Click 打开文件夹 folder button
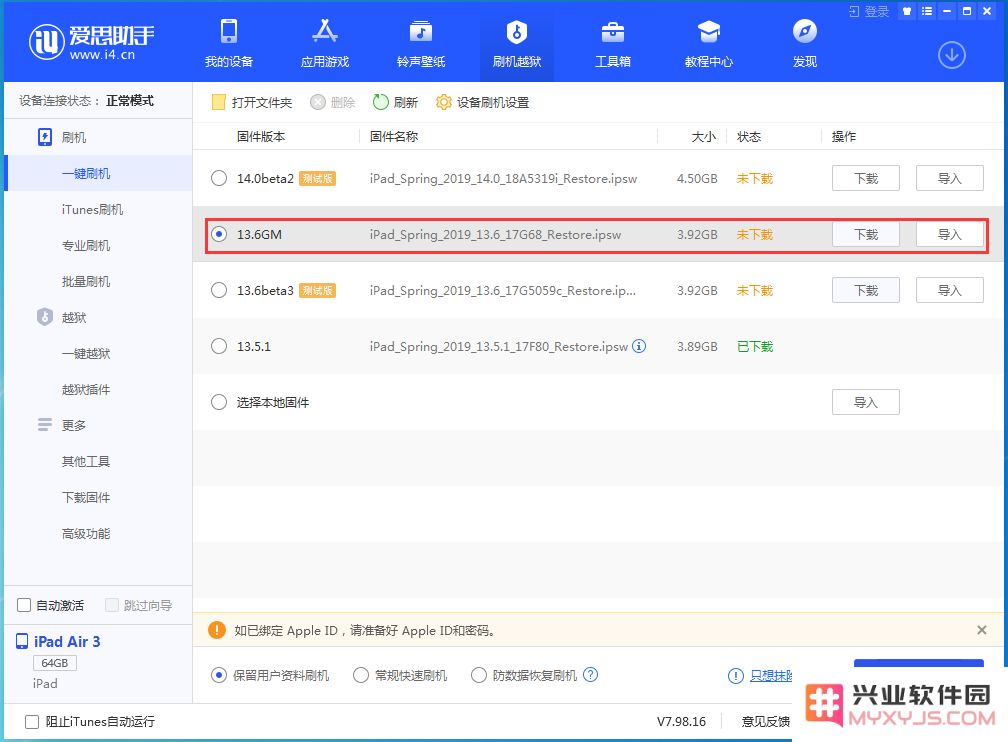1008x742 pixels. click(252, 102)
